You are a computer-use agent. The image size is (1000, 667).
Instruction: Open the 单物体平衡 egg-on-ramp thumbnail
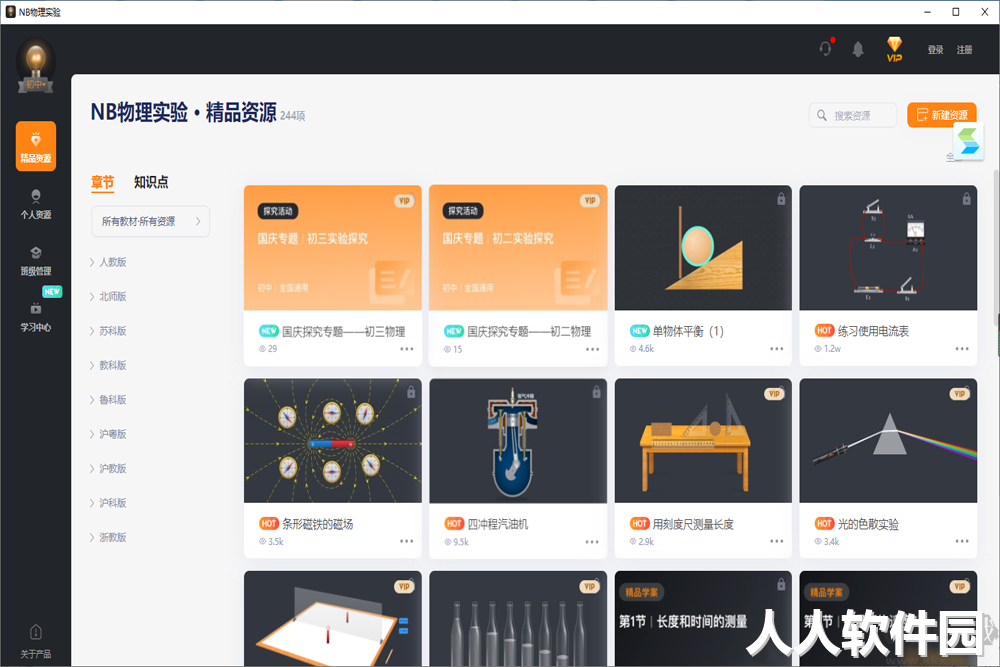tap(703, 248)
